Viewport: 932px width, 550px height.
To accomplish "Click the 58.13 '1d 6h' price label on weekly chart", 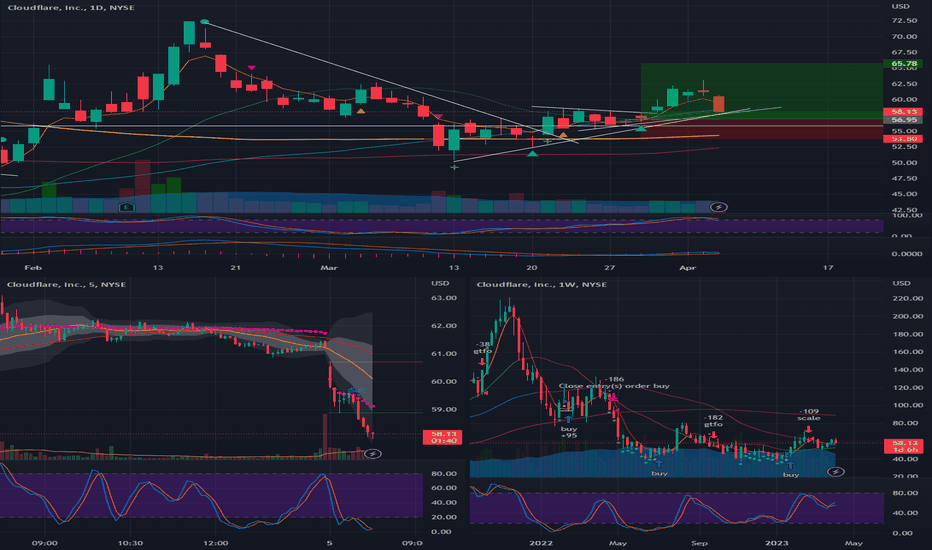I will coord(904,446).
